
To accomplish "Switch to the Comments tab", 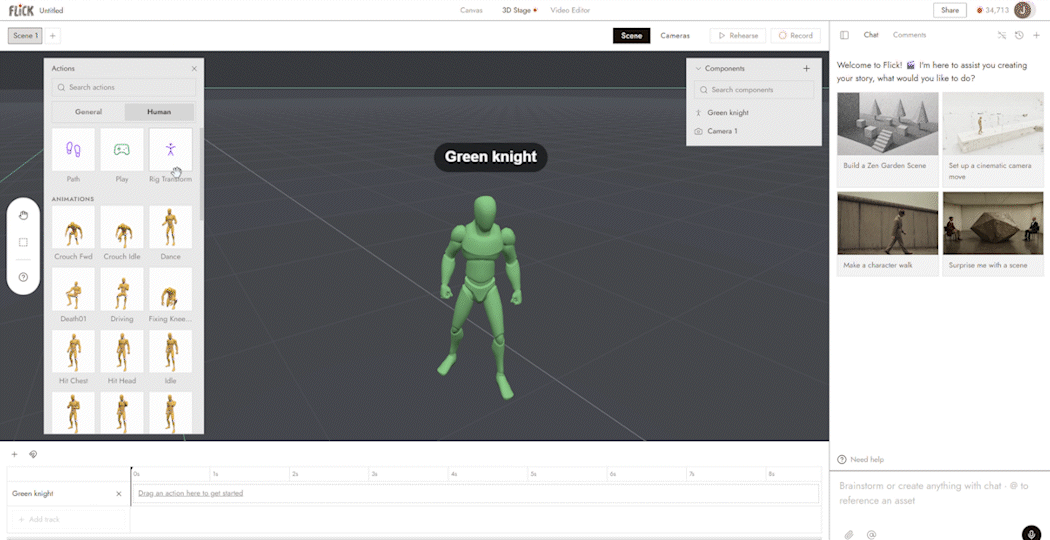I will click(909, 35).
